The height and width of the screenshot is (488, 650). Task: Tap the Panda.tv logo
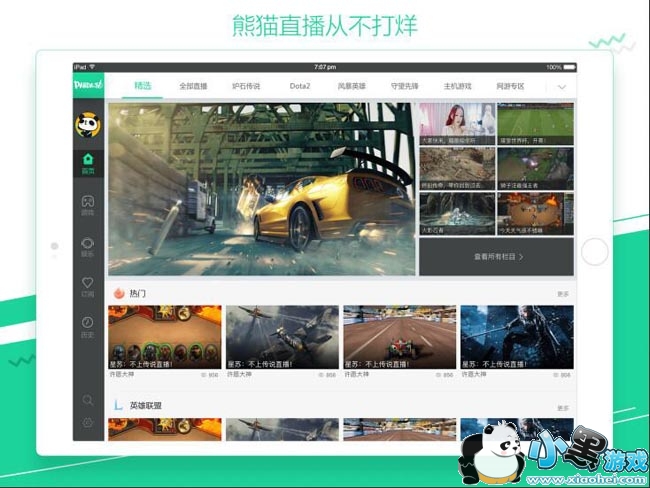pyautogui.click(x=88, y=85)
